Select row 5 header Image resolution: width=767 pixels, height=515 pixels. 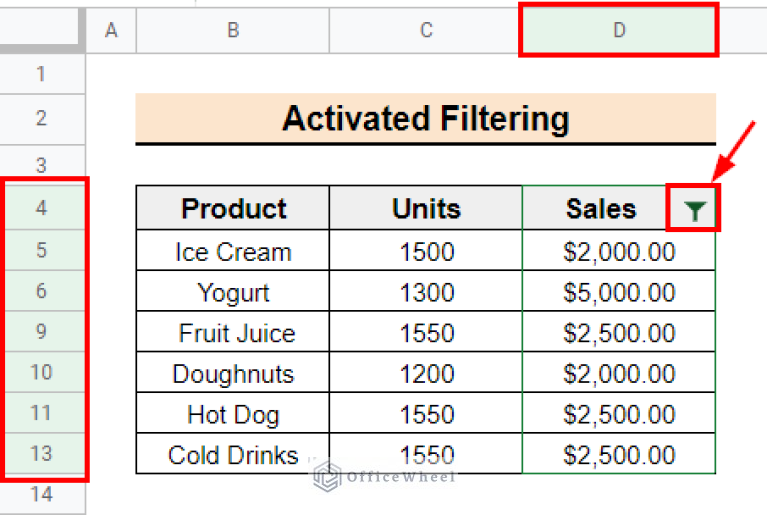(x=42, y=250)
